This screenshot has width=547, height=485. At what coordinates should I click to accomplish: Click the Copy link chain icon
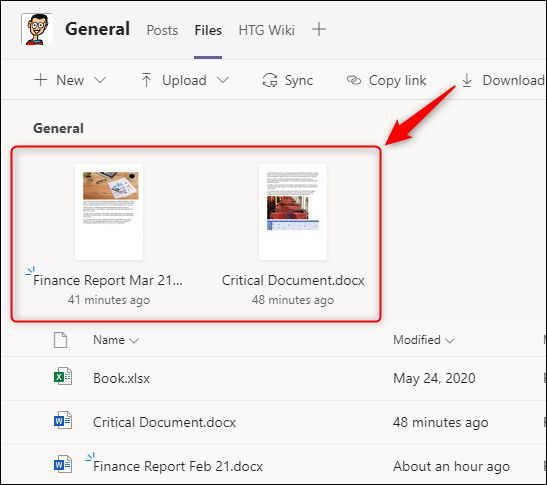354,80
